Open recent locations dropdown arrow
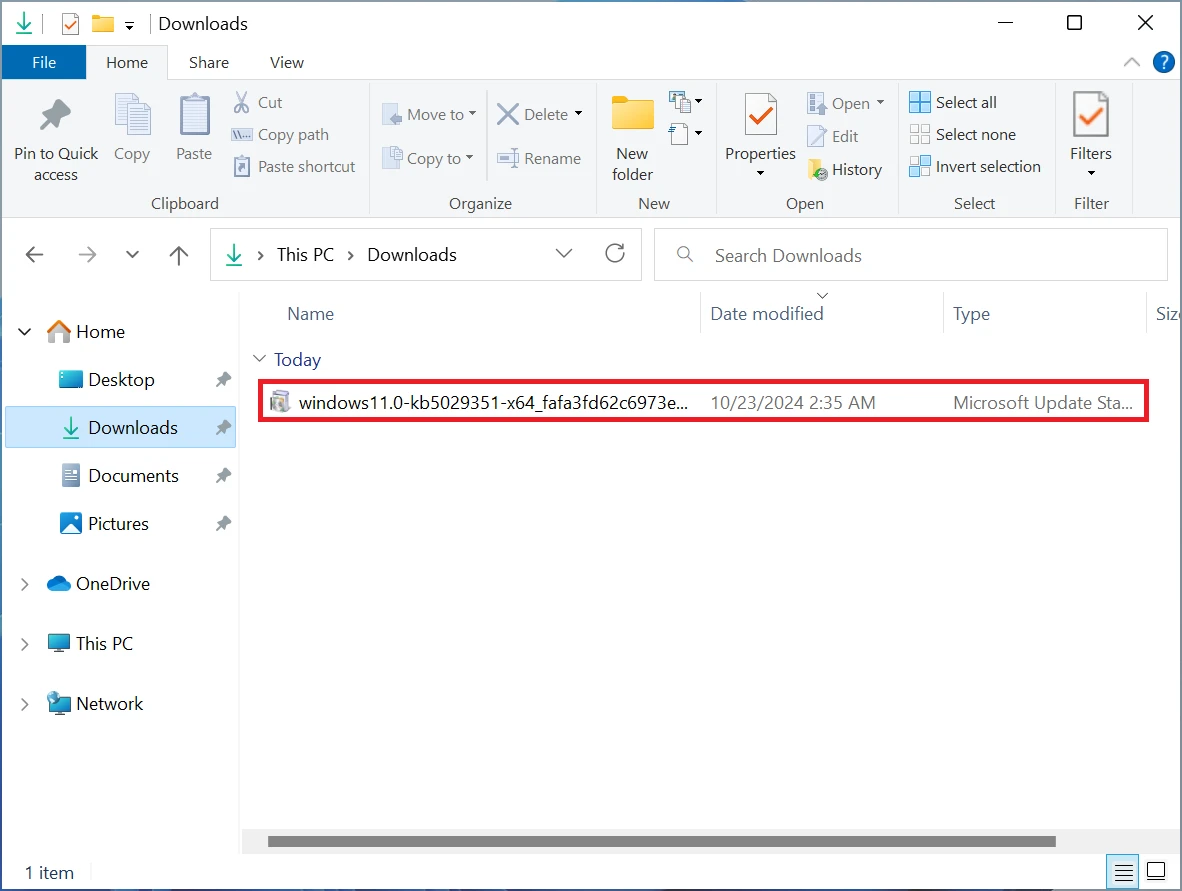The image size is (1182, 891). coord(133,255)
